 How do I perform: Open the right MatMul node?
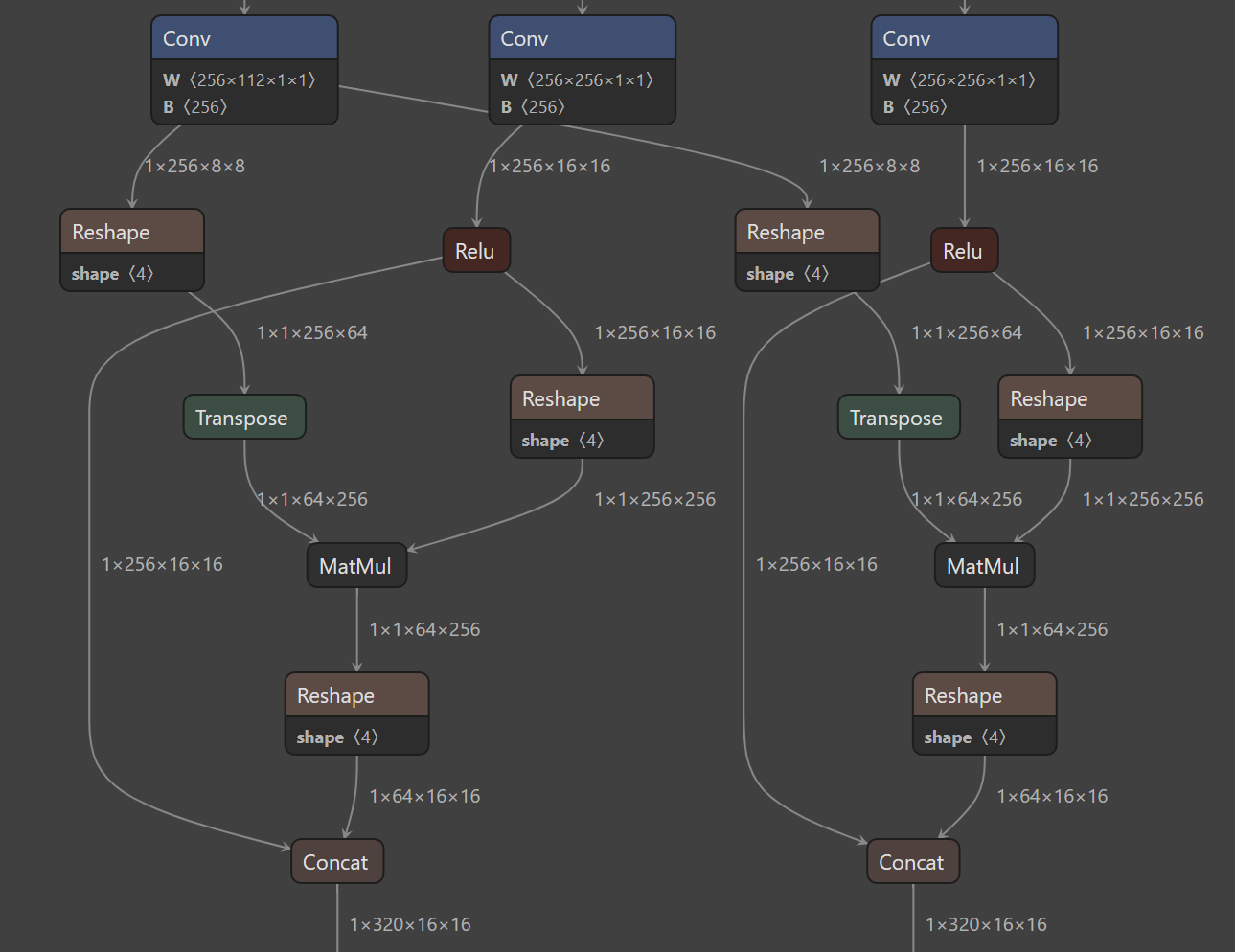pos(983,566)
